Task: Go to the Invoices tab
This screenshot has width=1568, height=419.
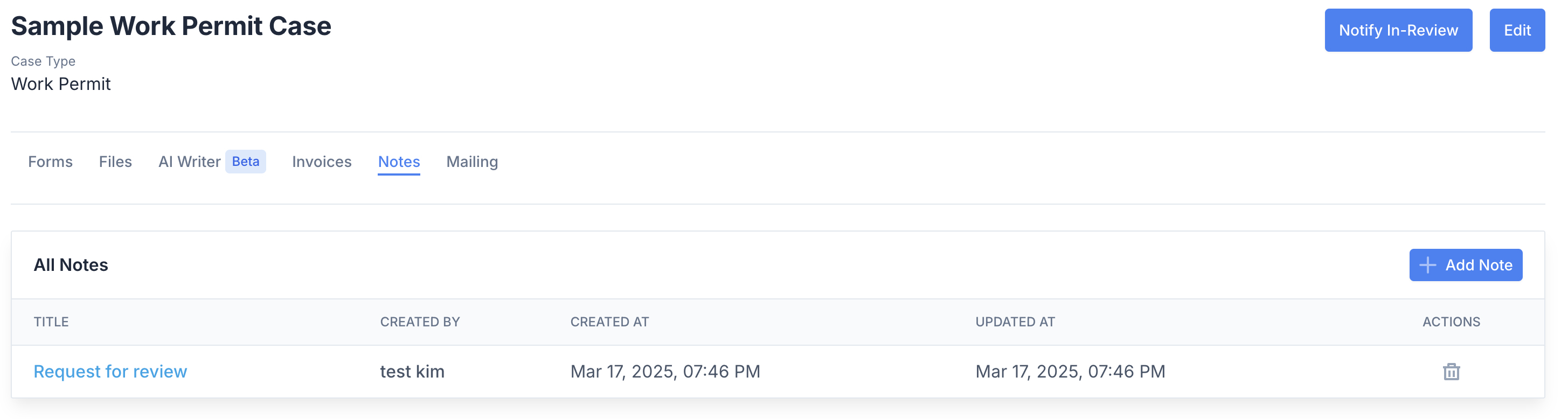Action: point(322,162)
